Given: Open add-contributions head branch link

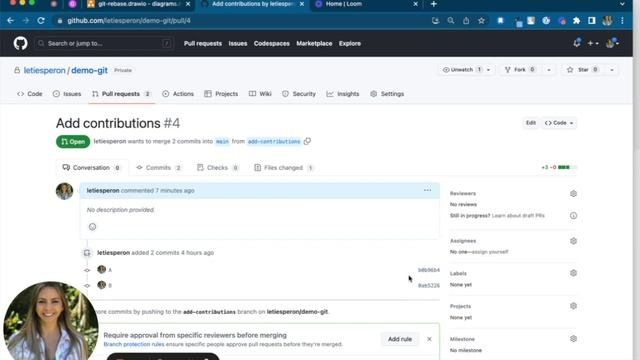Looking at the screenshot, I should pyautogui.click(x=274, y=141).
